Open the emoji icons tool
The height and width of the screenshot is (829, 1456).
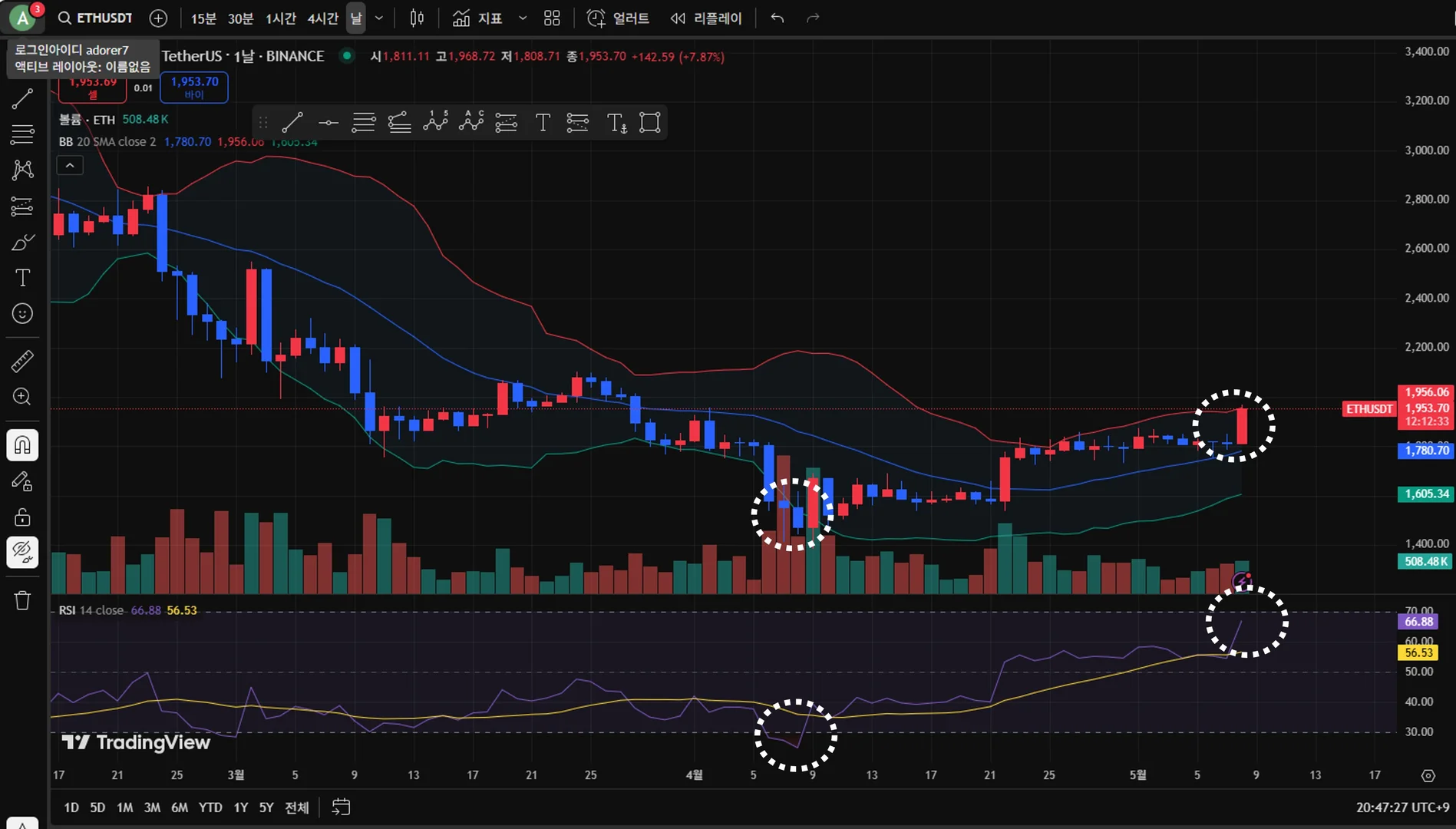tap(22, 313)
